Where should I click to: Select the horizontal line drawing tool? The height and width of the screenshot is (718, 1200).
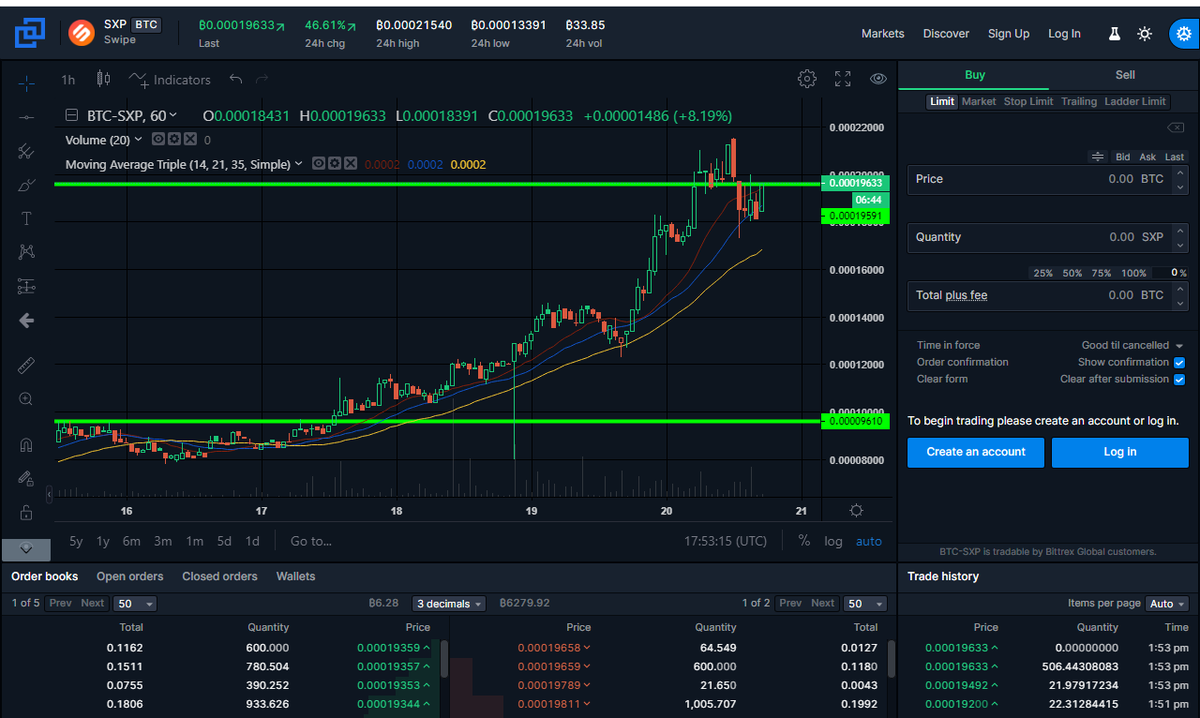click(27, 118)
